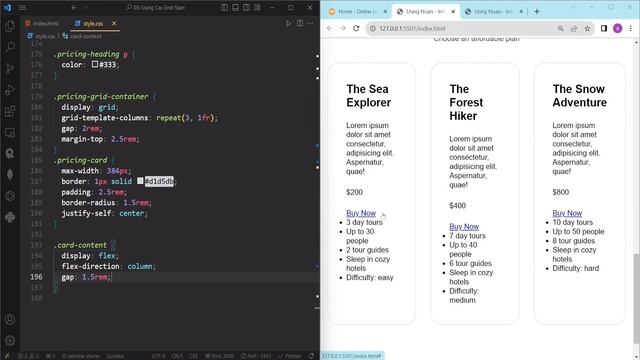Viewport: 640px width, 360px height.
Task: Open the browser profile avatar
Action: tap(618, 28)
